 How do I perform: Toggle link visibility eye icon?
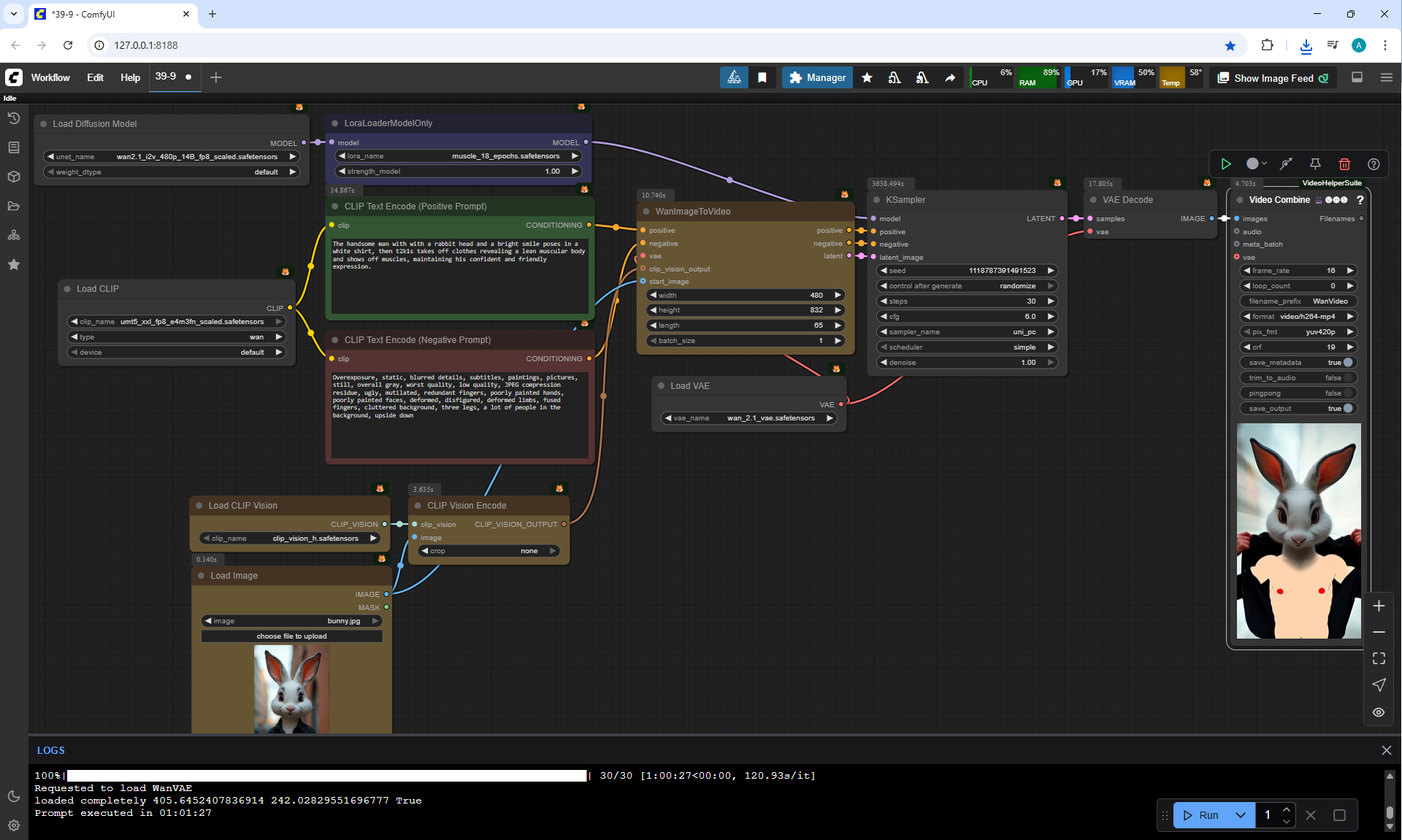(1379, 712)
